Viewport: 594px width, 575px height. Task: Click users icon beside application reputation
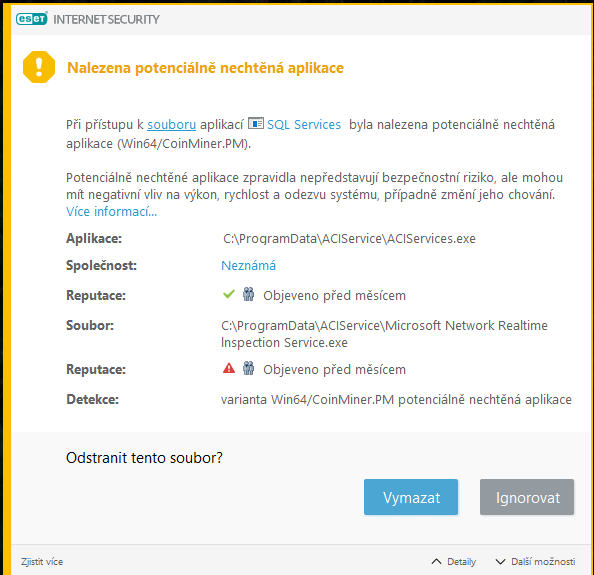pos(249,294)
